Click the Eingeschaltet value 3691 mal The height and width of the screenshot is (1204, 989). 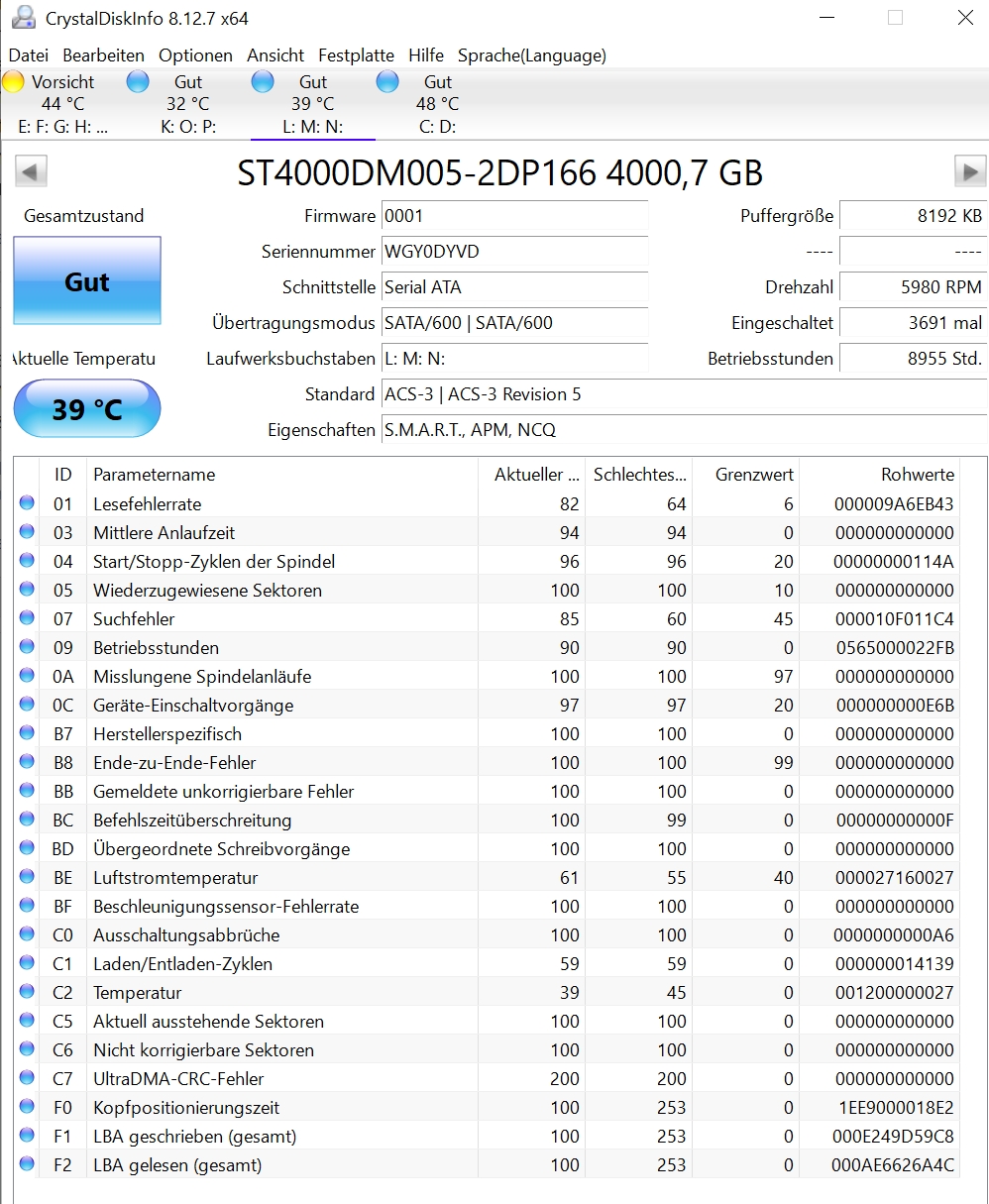[x=913, y=323]
